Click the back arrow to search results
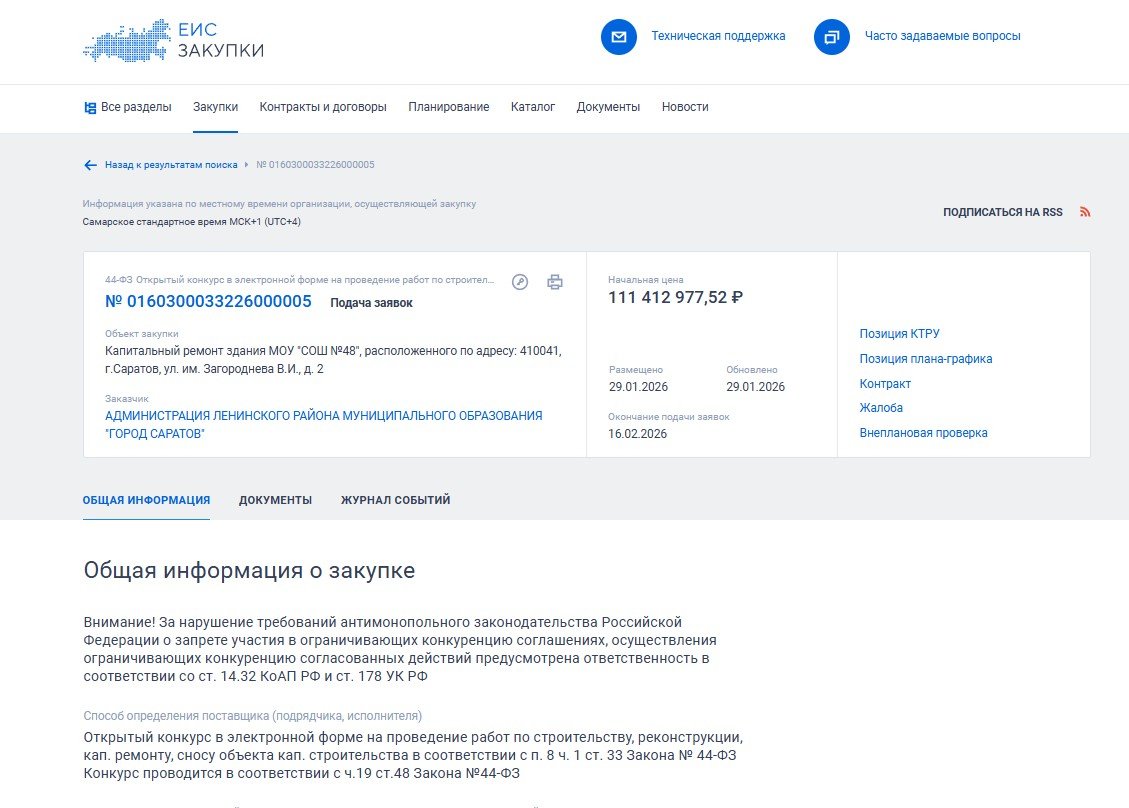The width and height of the screenshot is (1129, 808). (x=90, y=165)
